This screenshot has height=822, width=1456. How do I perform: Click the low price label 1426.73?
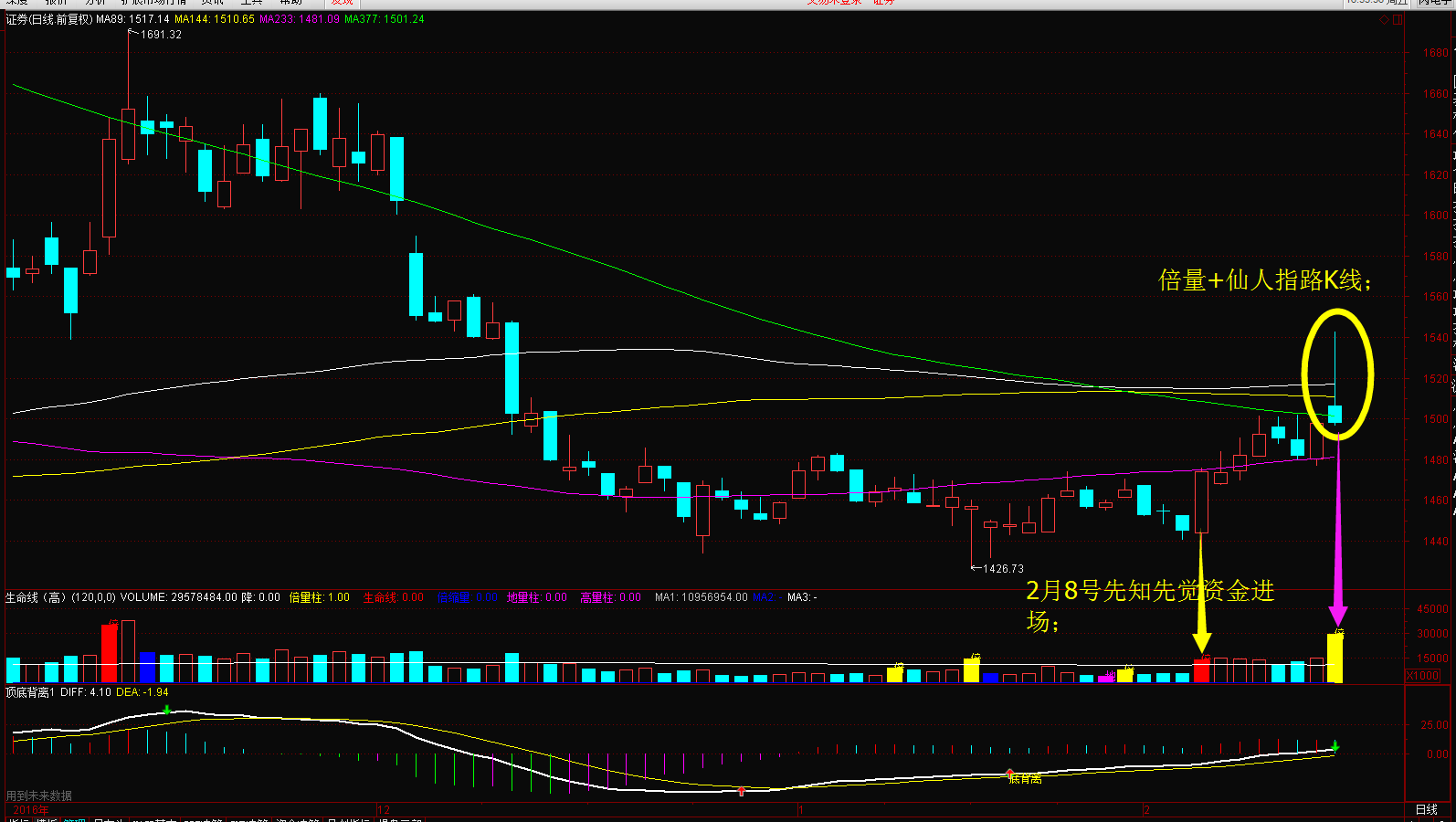[1003, 568]
